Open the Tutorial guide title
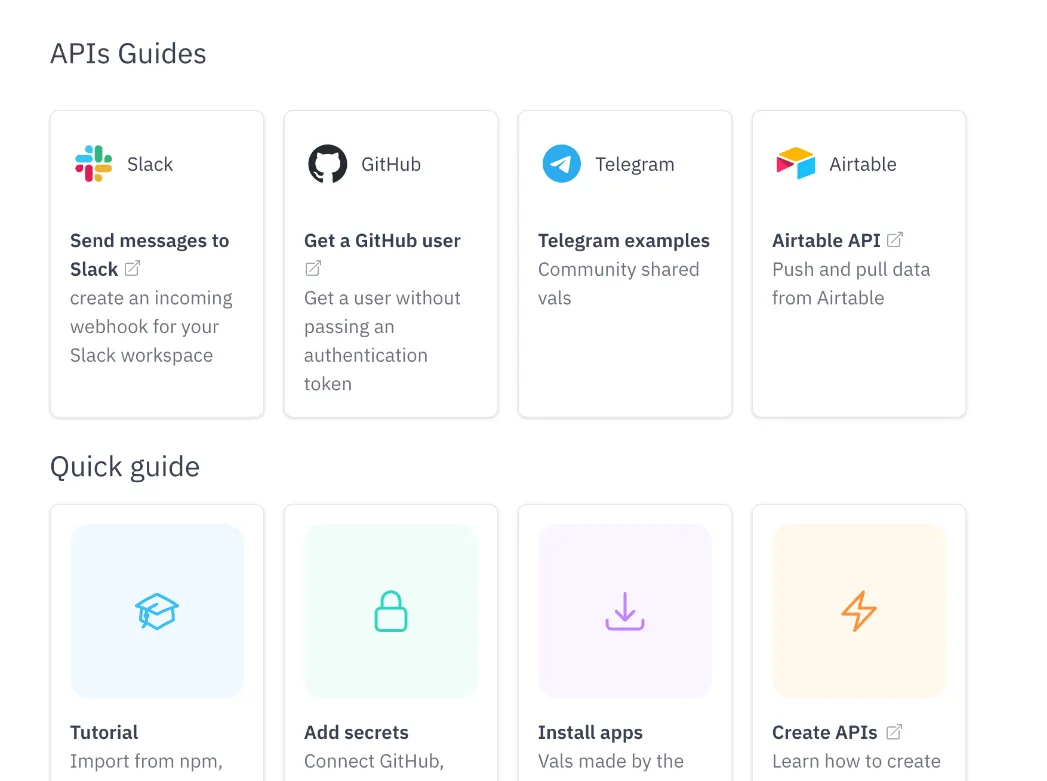The image size is (1047, 781). pos(104,733)
